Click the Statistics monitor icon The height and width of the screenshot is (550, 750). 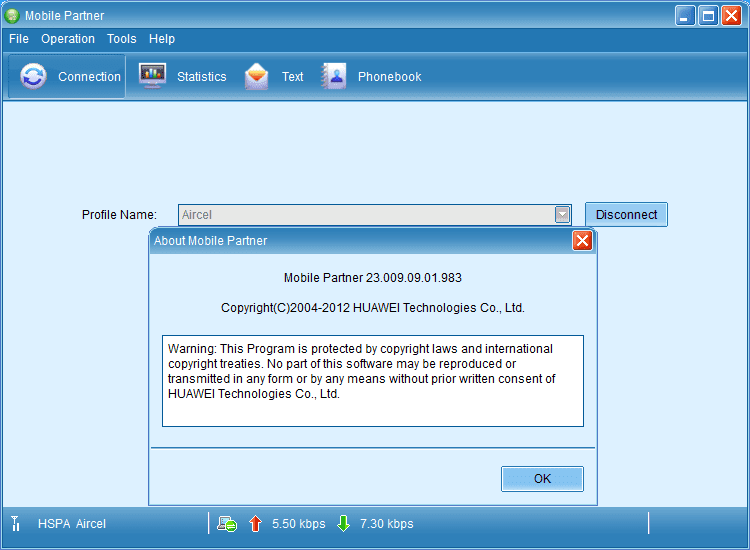pyautogui.click(x=153, y=76)
